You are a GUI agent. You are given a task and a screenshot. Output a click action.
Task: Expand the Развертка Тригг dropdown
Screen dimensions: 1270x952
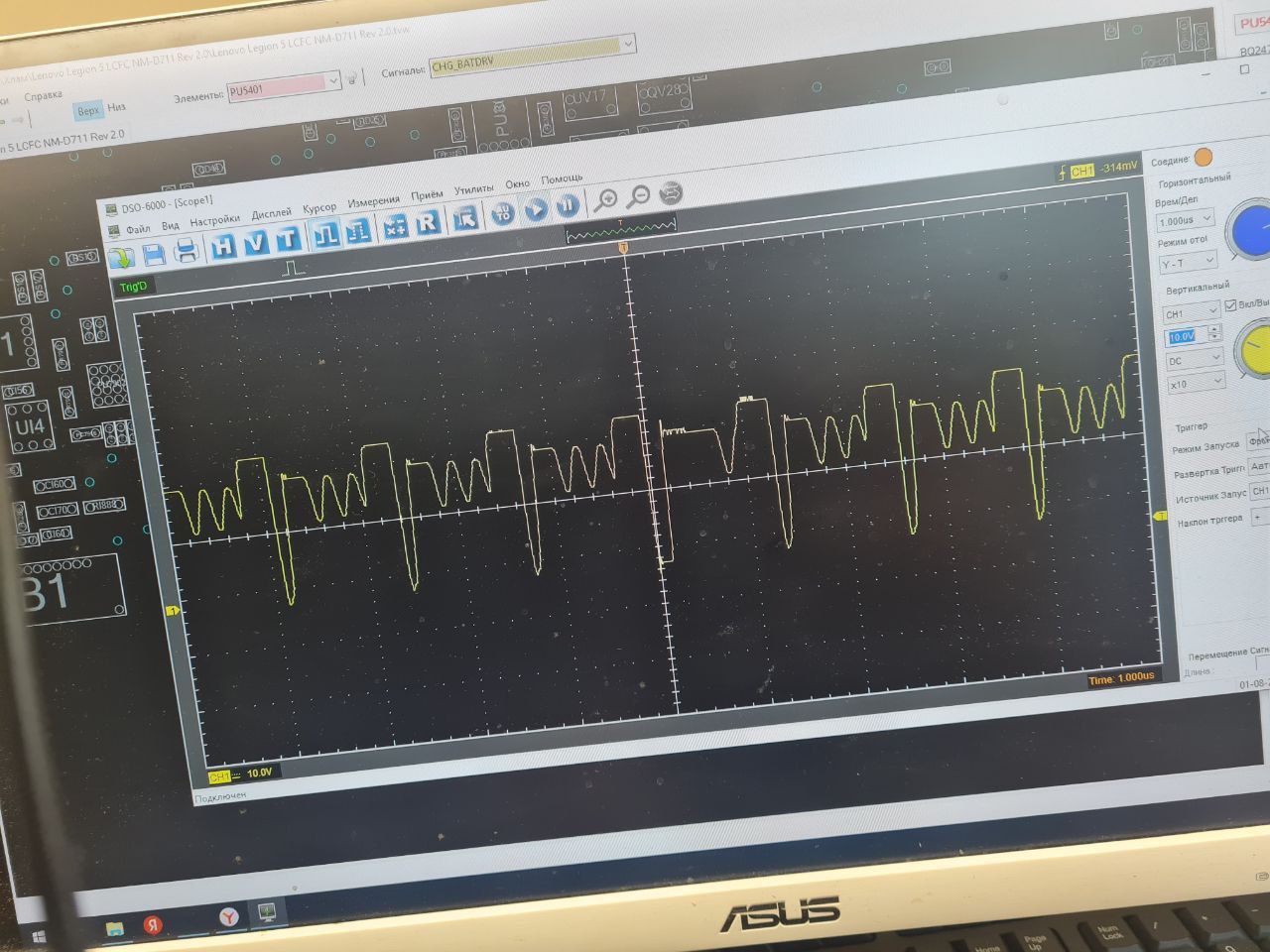pyautogui.click(x=1259, y=466)
